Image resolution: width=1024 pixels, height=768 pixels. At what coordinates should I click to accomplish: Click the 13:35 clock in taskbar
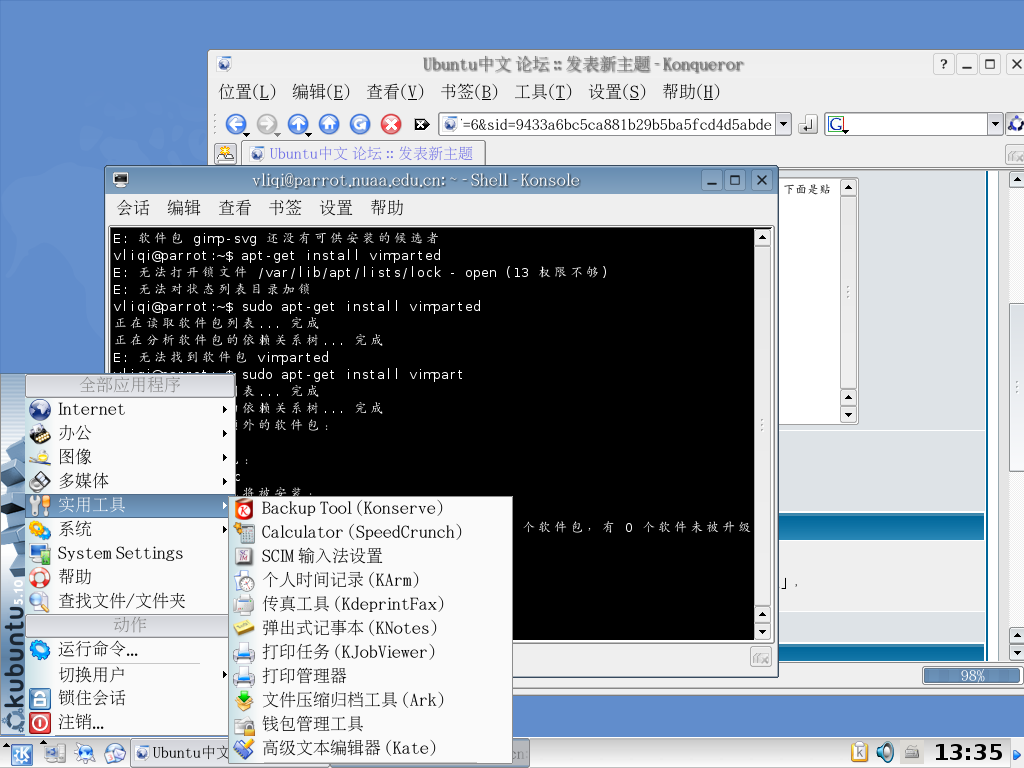pyautogui.click(x=968, y=752)
